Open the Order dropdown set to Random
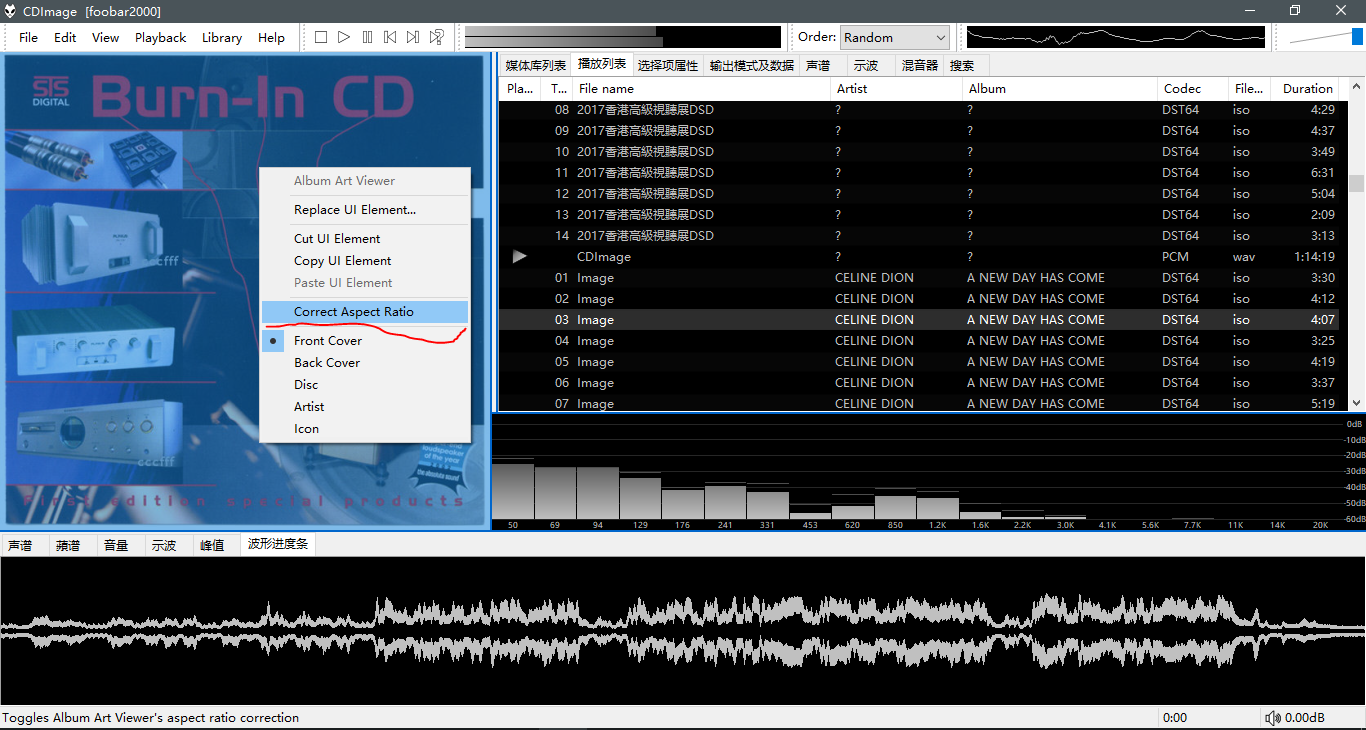This screenshot has height=730, width=1366. (x=894, y=37)
